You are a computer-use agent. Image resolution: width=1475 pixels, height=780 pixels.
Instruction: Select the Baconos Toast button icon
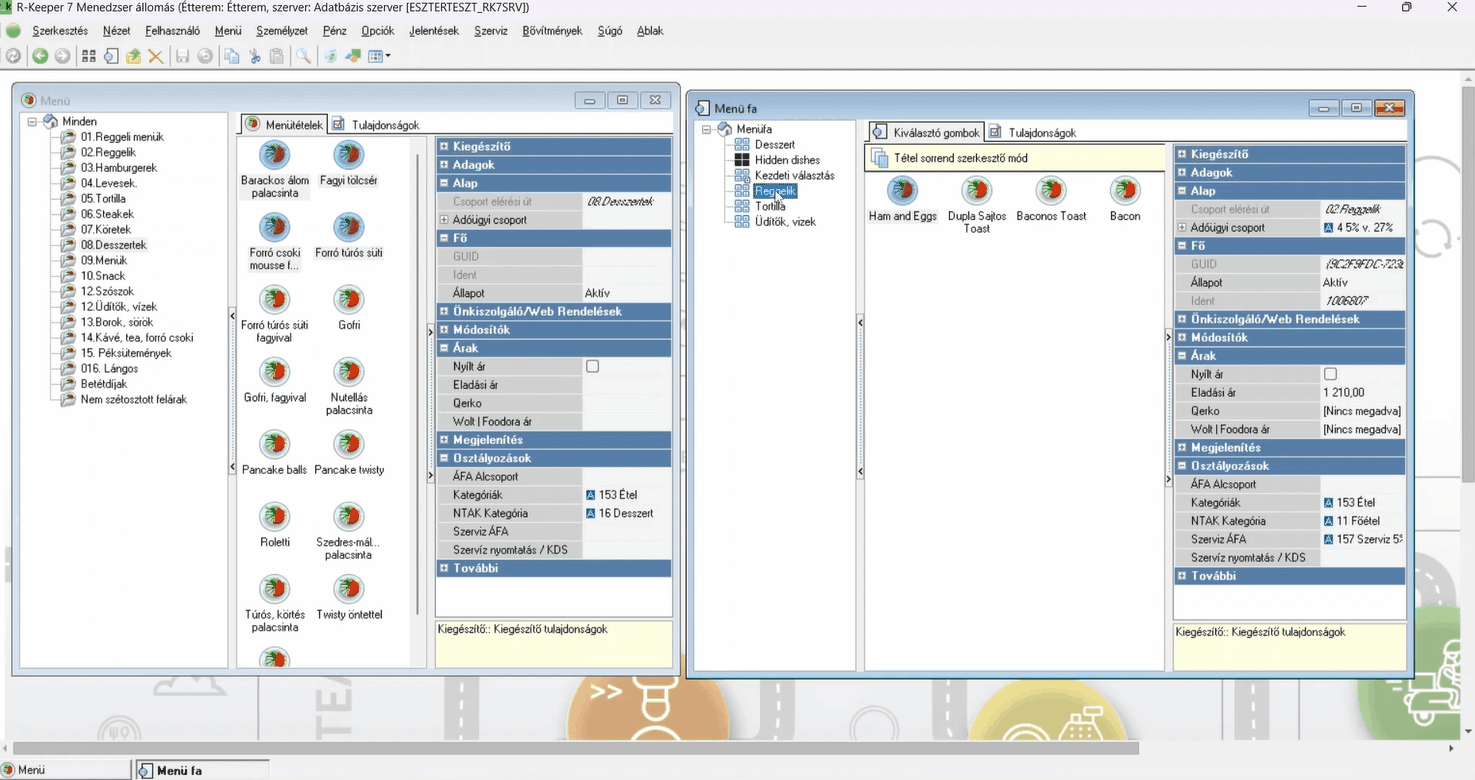point(1051,190)
